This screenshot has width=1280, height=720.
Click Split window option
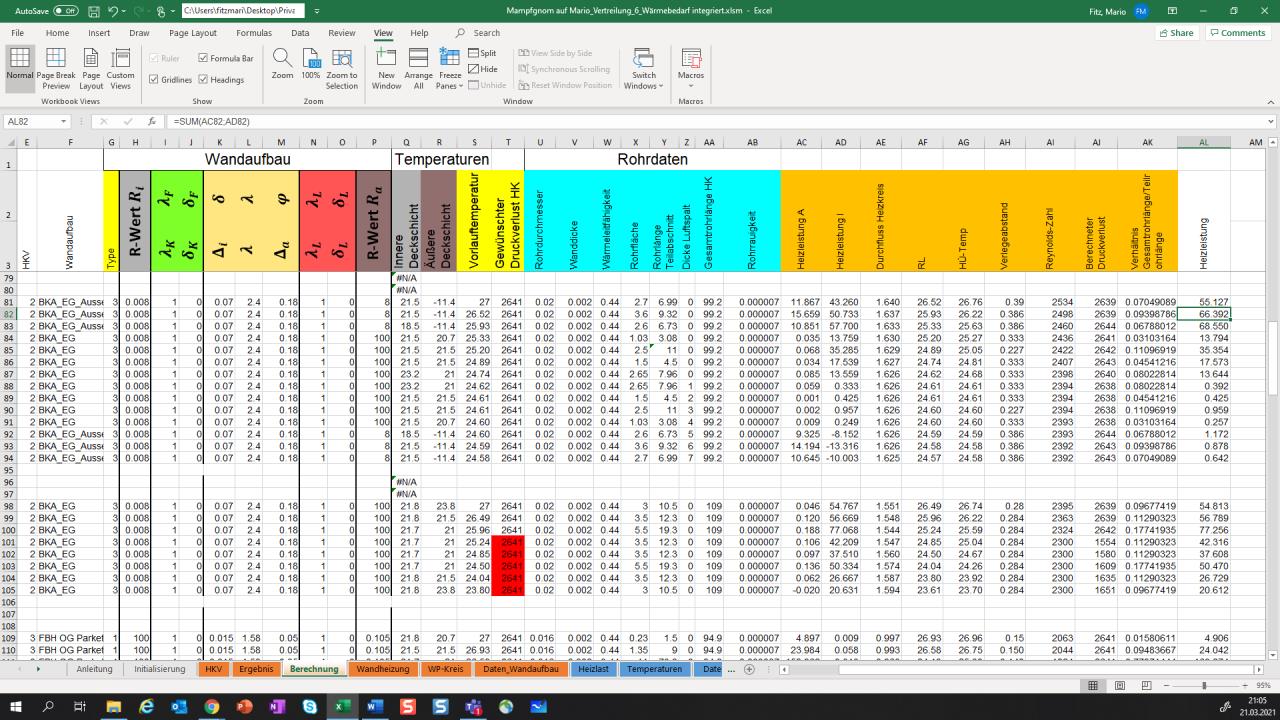[x=482, y=54]
